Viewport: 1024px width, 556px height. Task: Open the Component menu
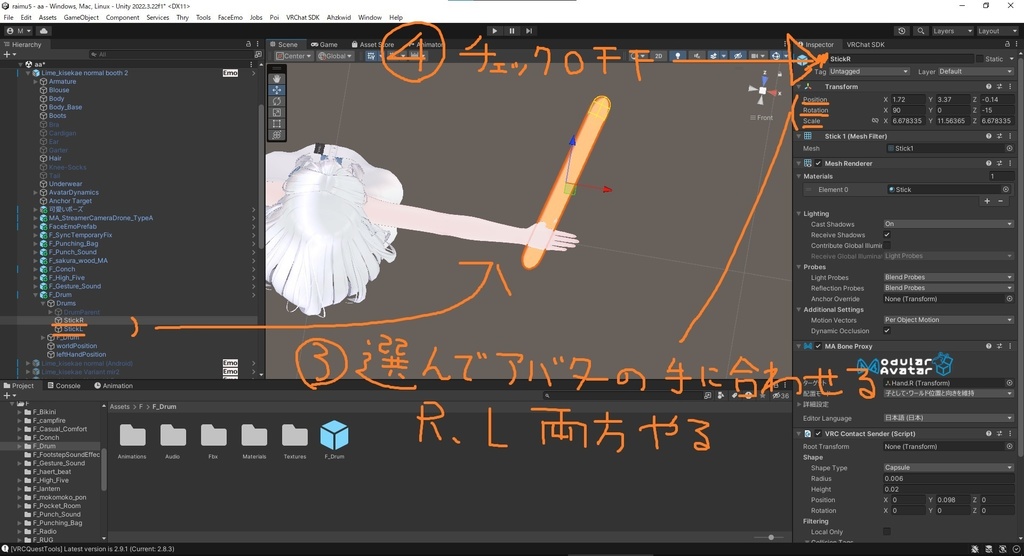(x=122, y=18)
